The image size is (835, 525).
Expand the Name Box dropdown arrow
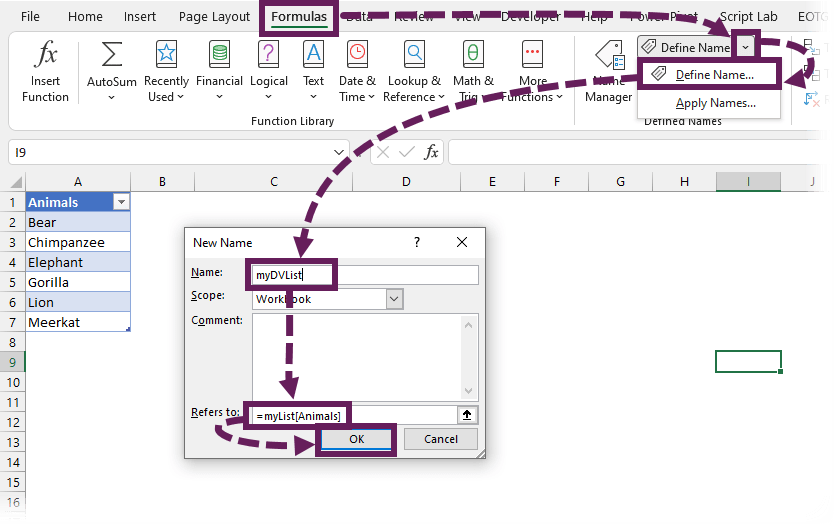pyautogui.click(x=339, y=153)
